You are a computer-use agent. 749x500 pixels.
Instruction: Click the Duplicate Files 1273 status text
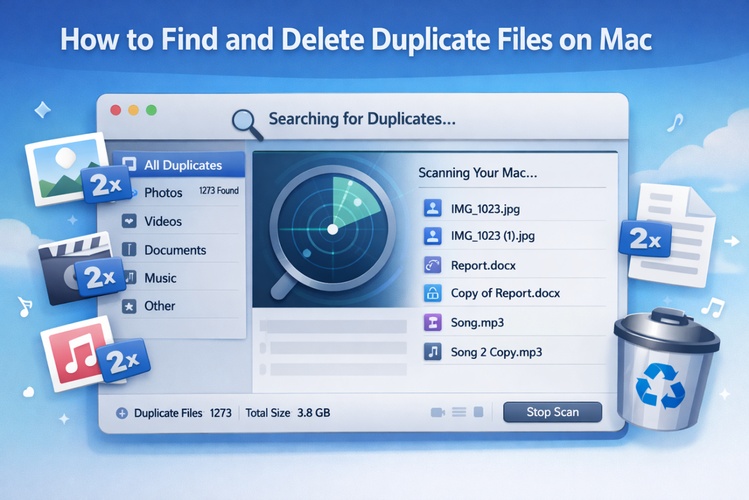(182, 413)
